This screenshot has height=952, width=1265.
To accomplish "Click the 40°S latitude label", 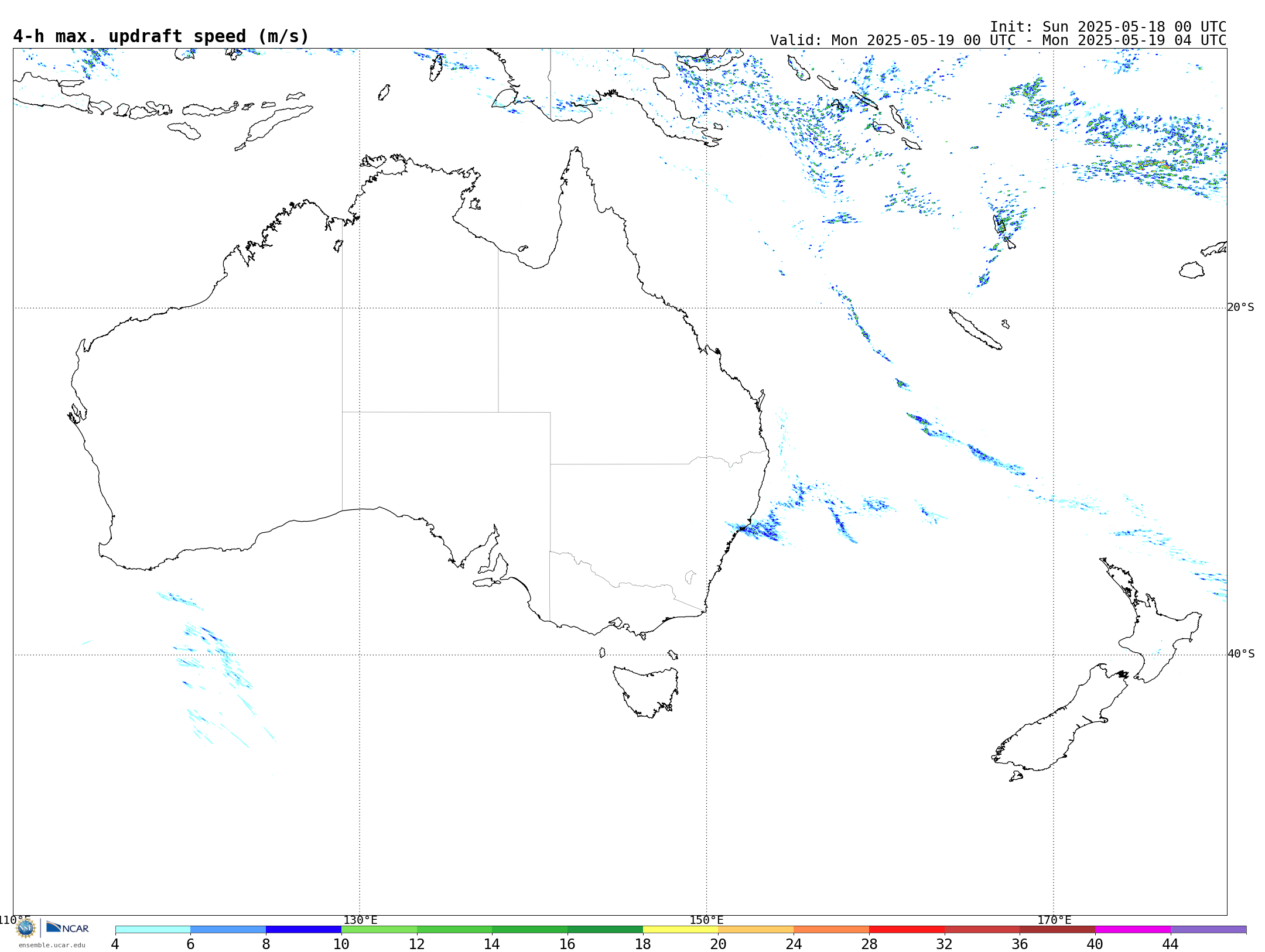I will [1241, 654].
